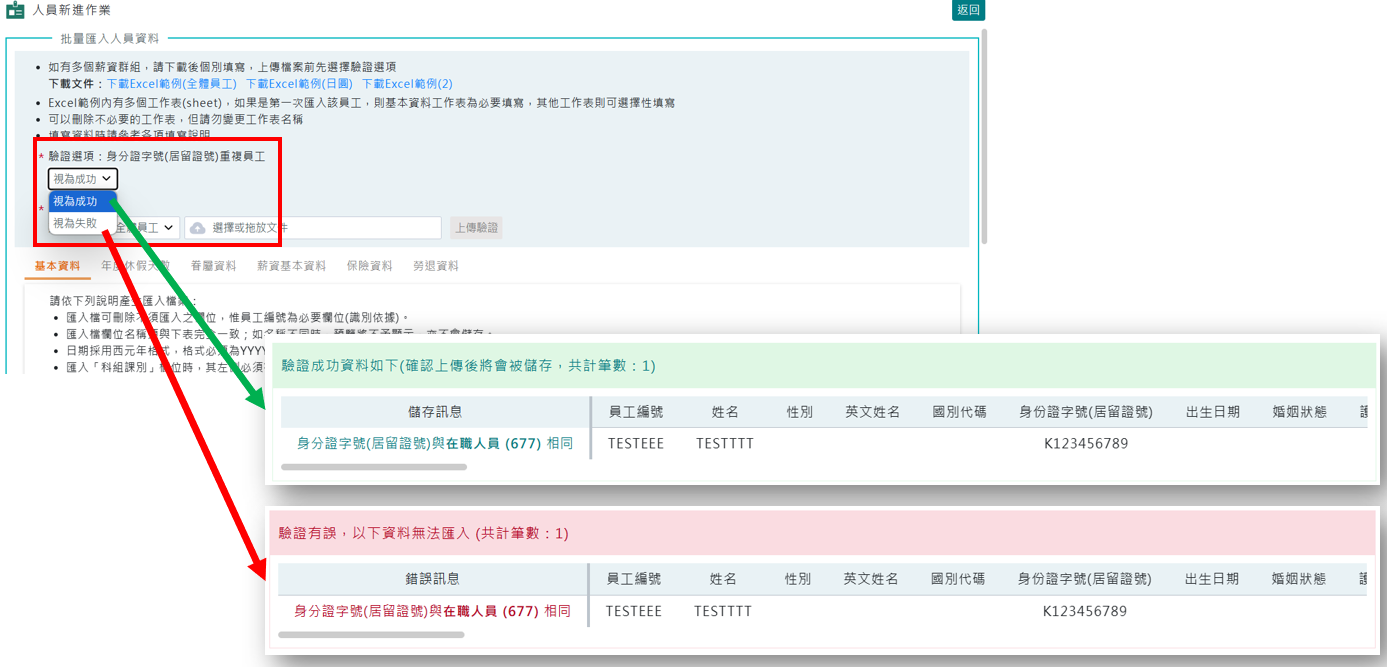This screenshot has width=1387, height=667.
Task: Go to the 保險資料 tab
Action: (369, 266)
